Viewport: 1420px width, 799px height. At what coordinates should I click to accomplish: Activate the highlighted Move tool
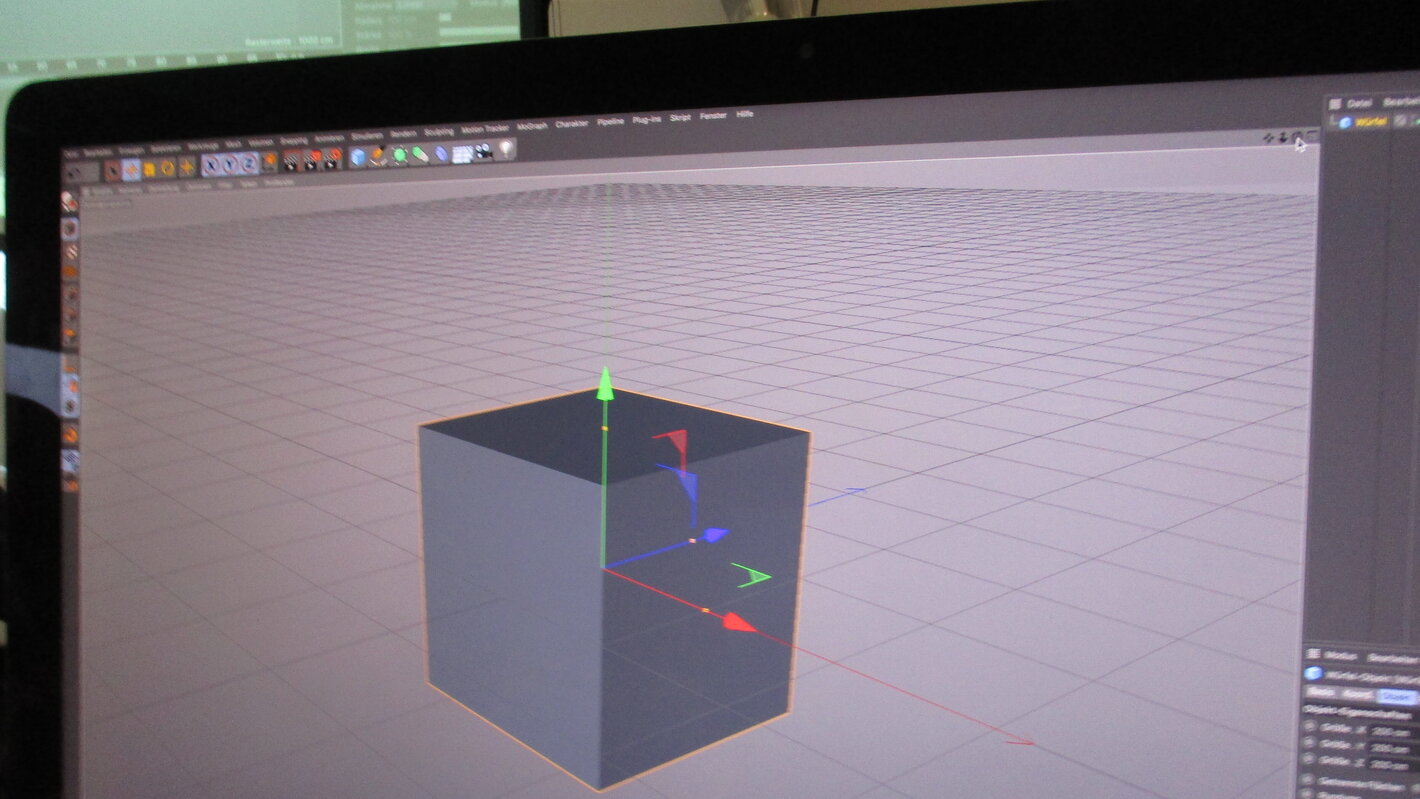click(131, 169)
